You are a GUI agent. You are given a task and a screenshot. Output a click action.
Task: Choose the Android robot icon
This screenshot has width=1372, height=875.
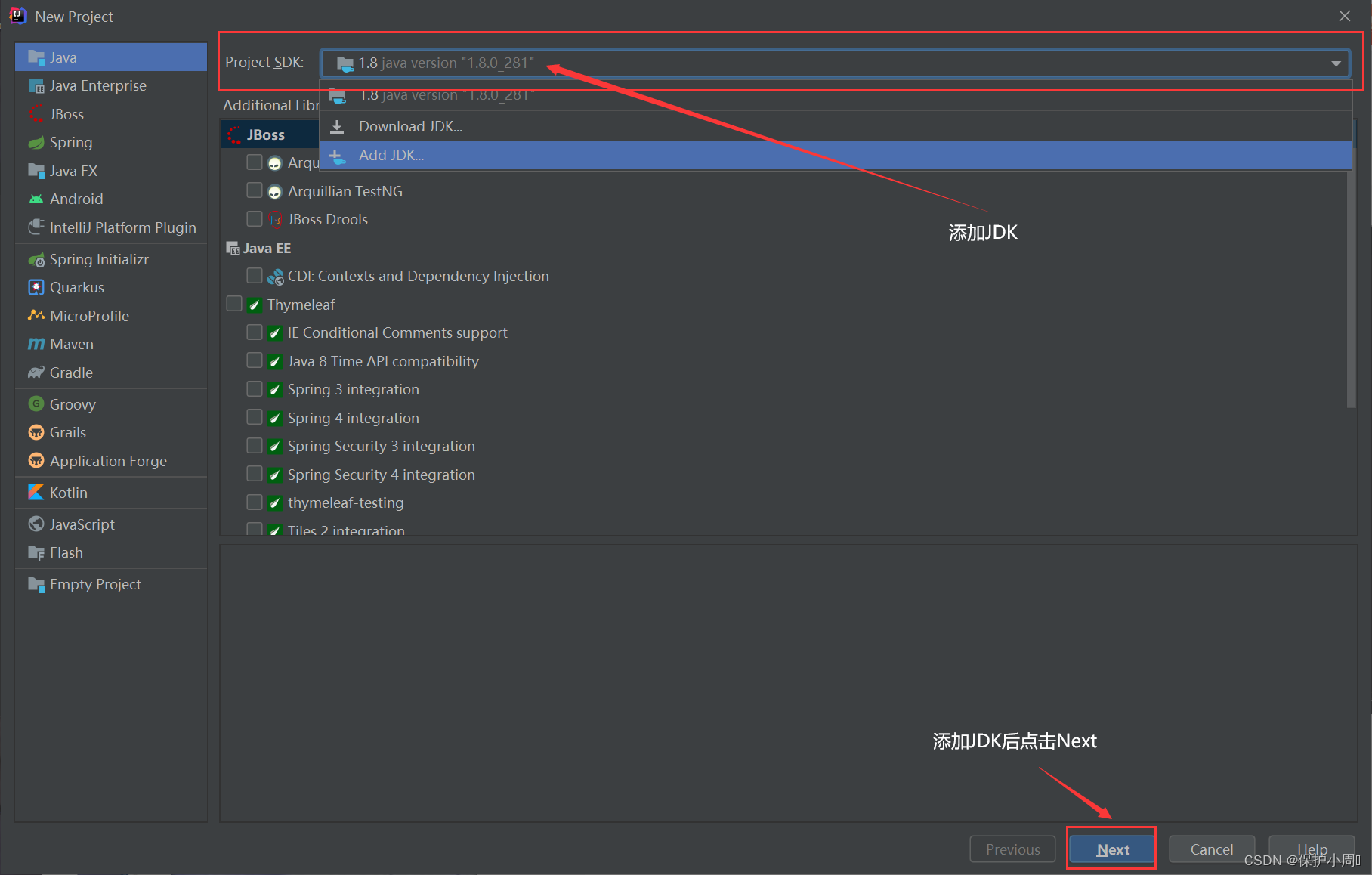click(36, 199)
